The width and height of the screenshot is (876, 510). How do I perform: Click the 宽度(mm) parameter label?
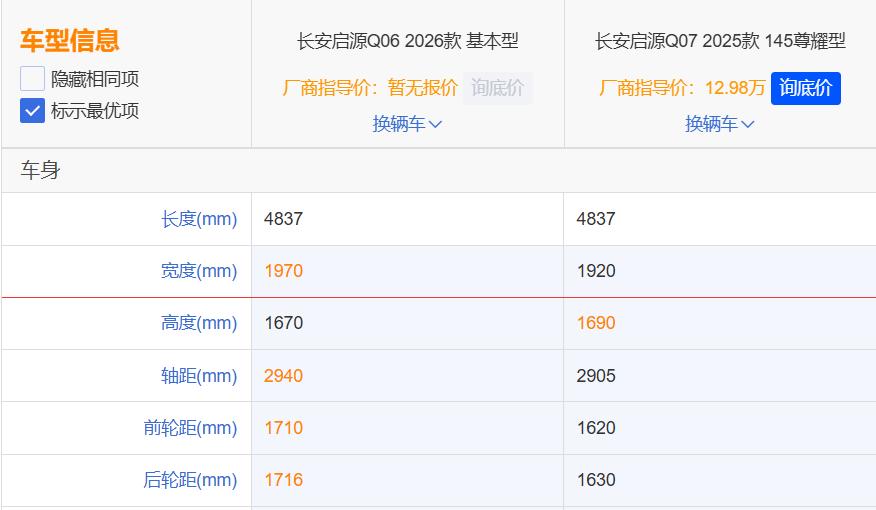pos(199,271)
